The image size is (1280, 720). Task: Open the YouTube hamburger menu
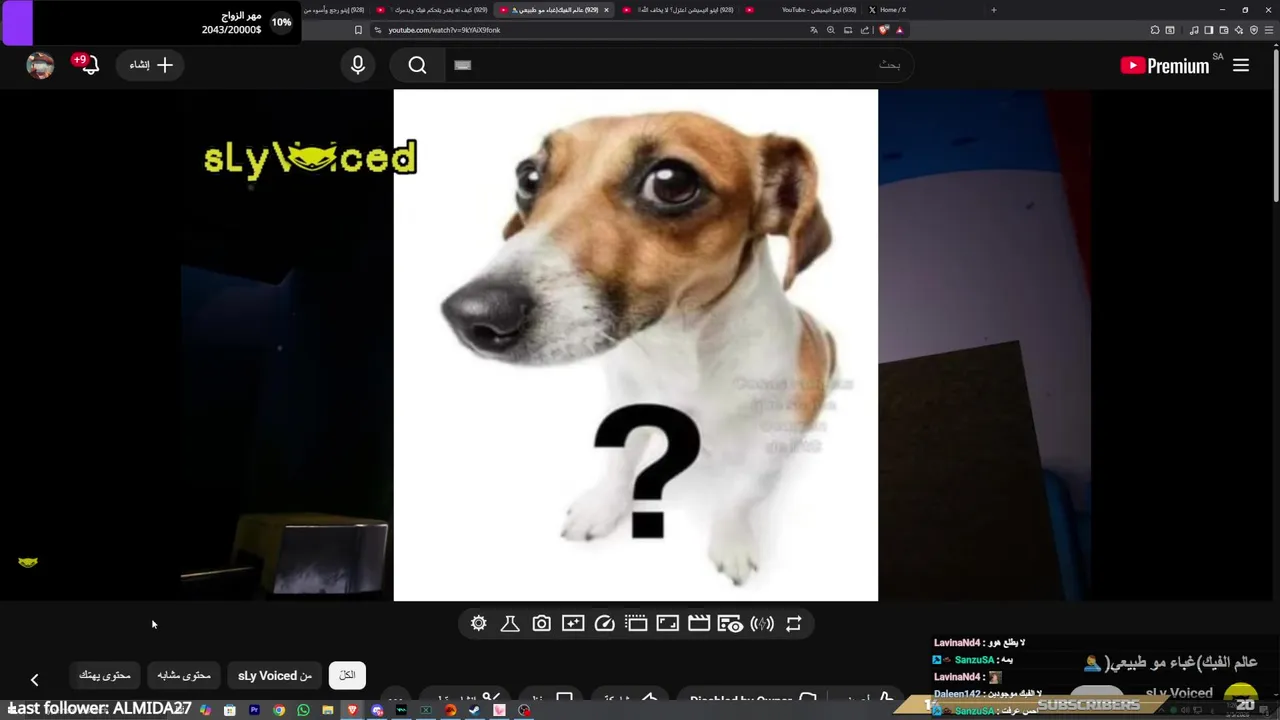point(1241,65)
